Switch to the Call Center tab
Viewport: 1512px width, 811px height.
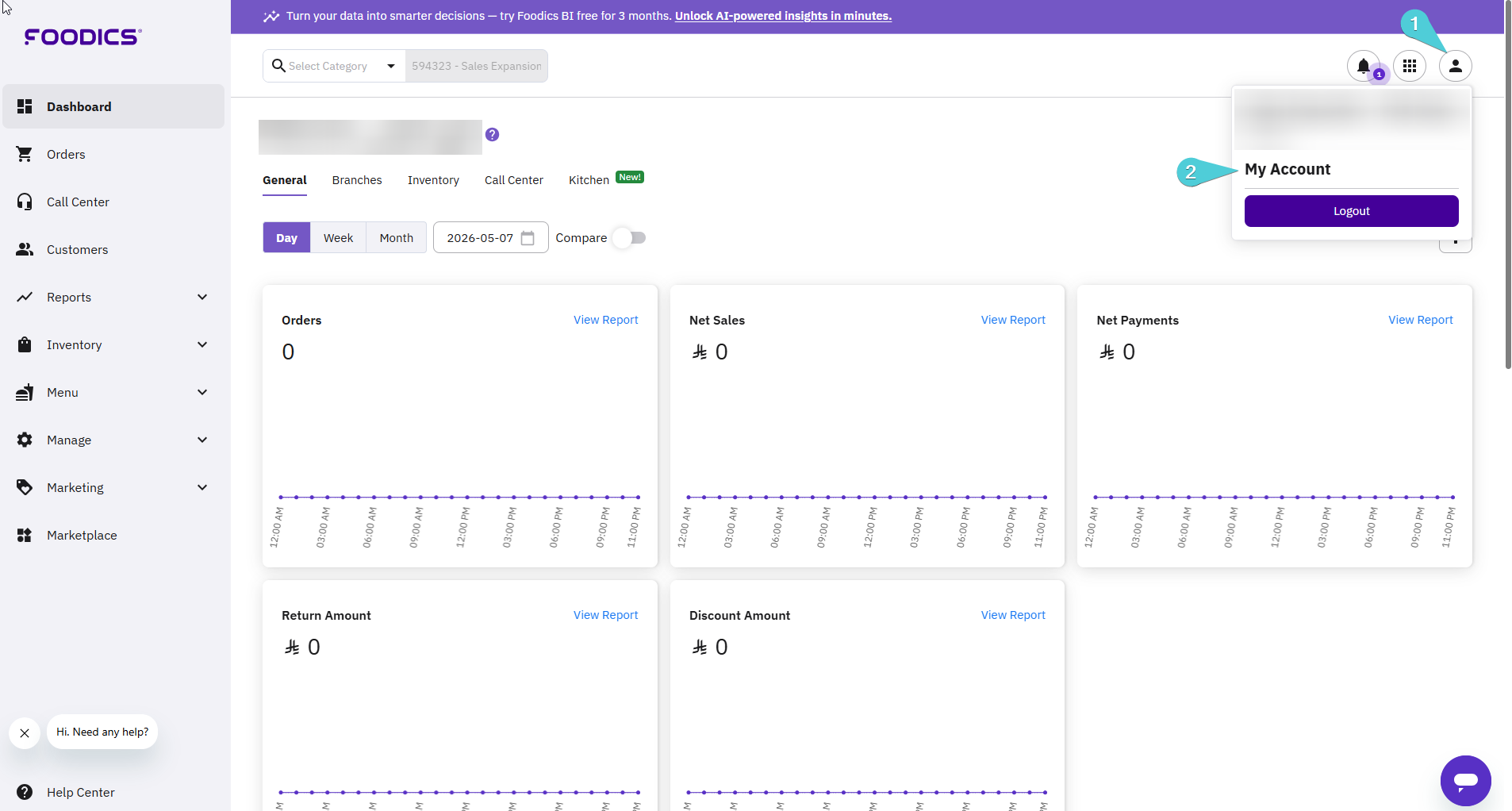tap(514, 180)
